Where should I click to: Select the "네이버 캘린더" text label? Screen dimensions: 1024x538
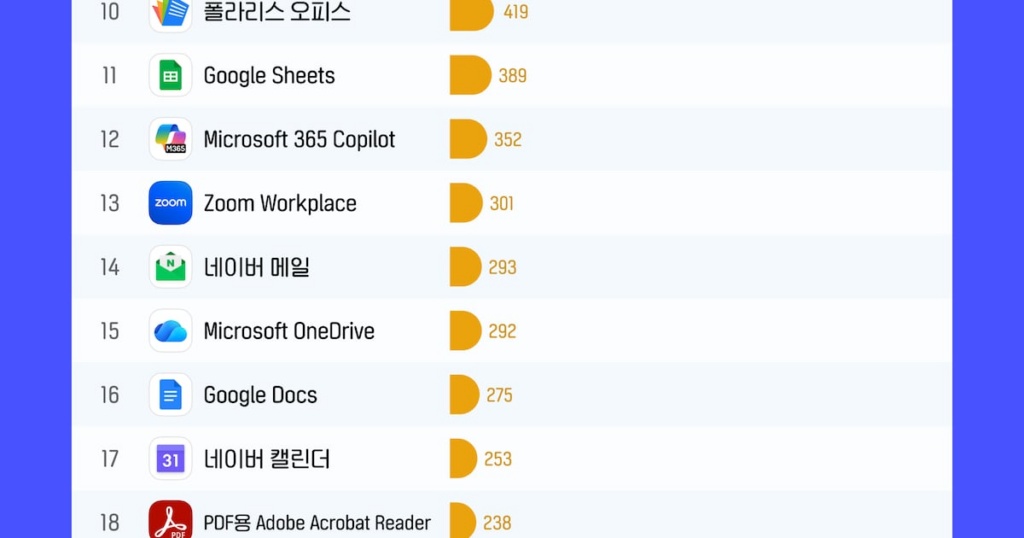pos(266,460)
